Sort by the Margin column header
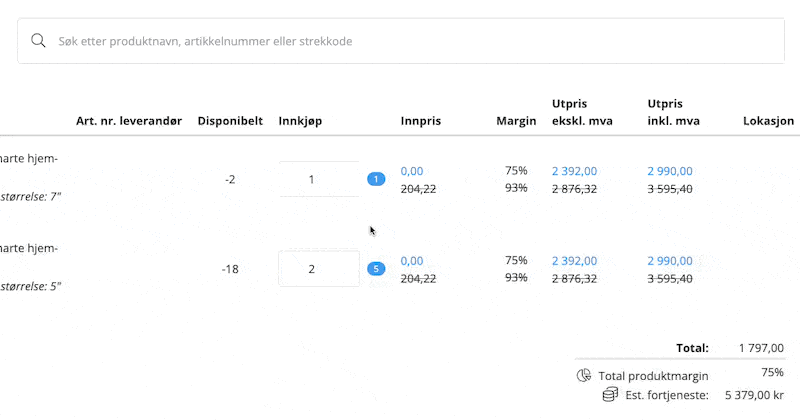The width and height of the screenshot is (800, 420). click(x=516, y=121)
